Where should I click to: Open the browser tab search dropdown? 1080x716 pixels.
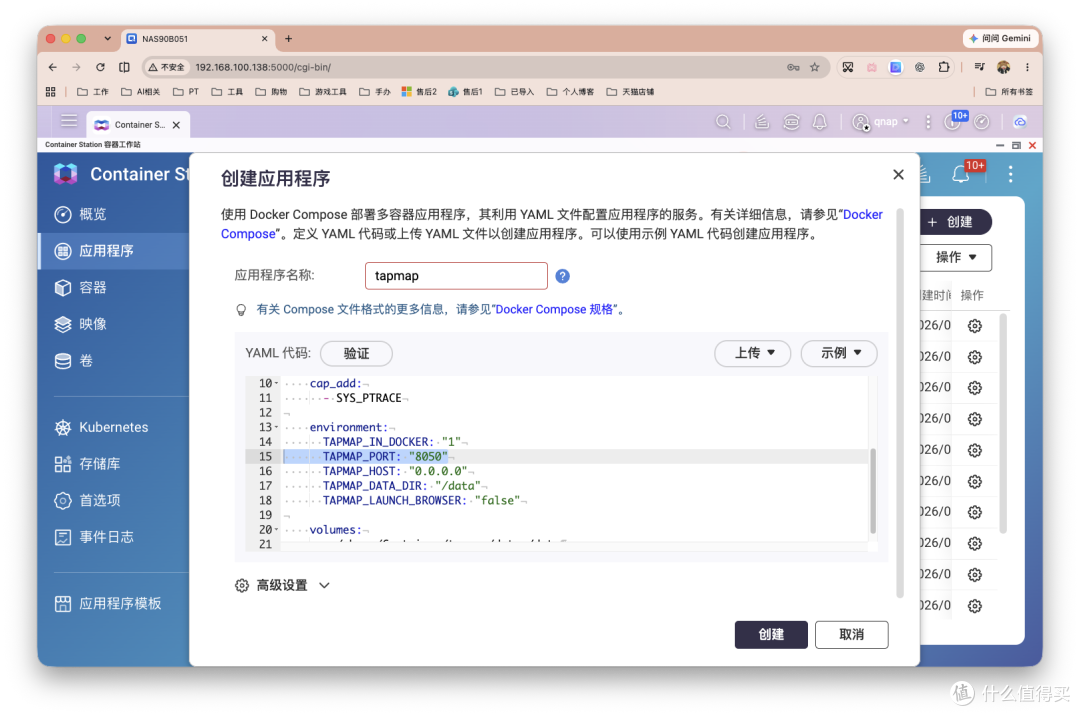point(107,39)
